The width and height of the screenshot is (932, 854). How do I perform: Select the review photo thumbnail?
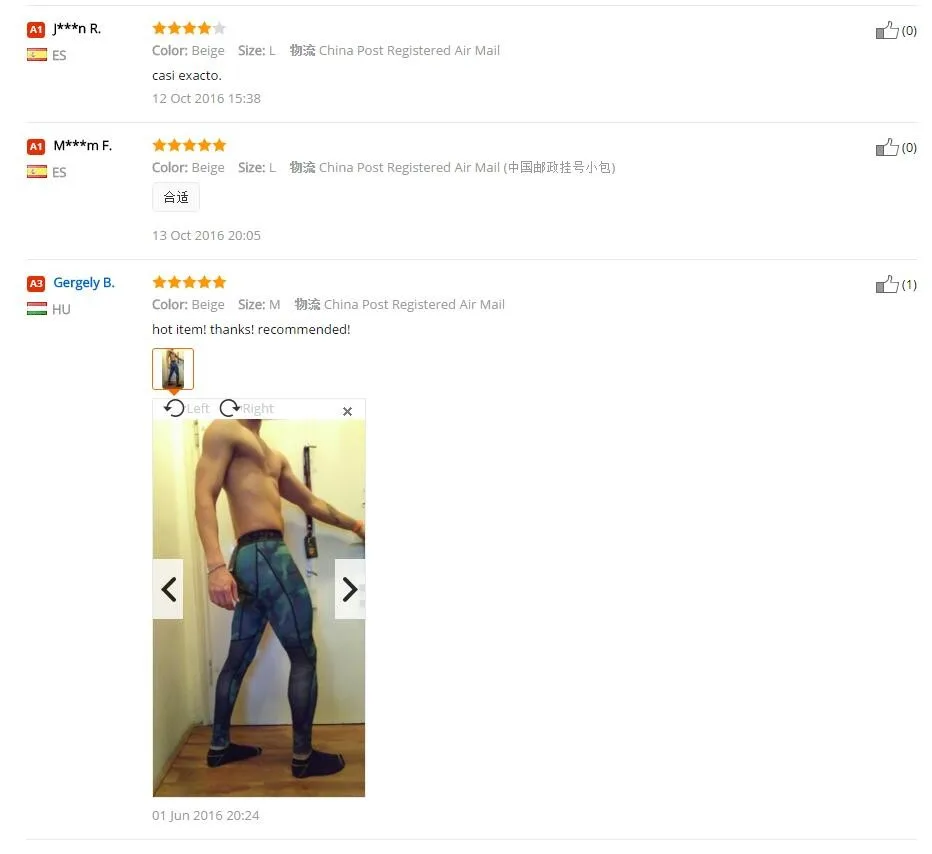click(173, 369)
